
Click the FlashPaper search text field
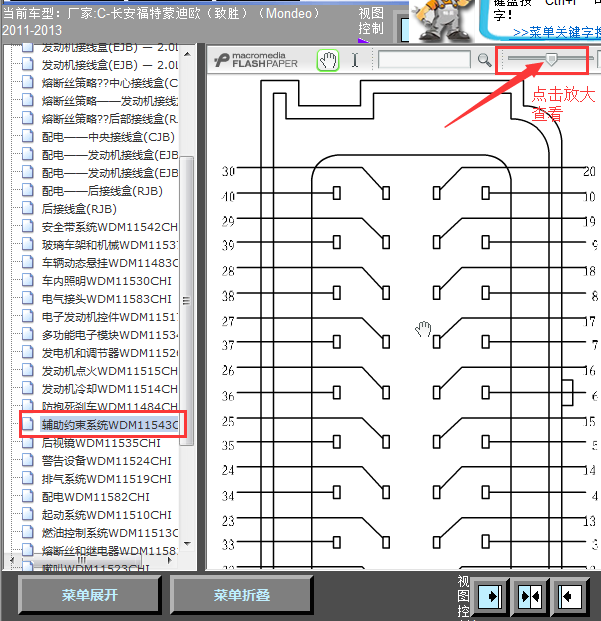tap(424, 60)
